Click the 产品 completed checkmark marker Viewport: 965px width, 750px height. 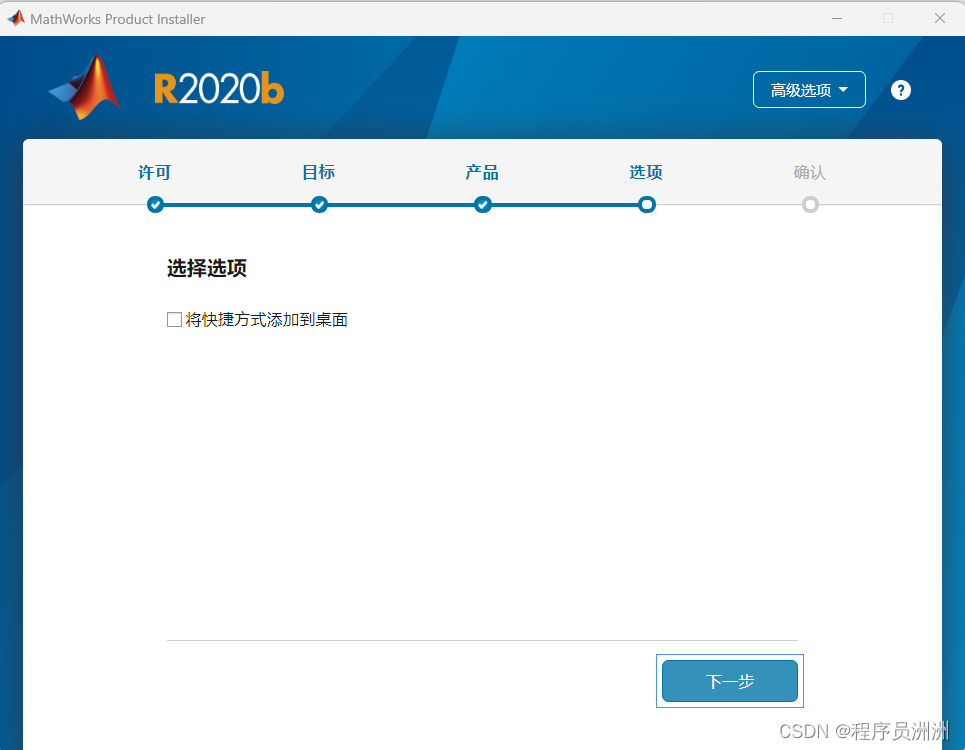[x=482, y=204]
